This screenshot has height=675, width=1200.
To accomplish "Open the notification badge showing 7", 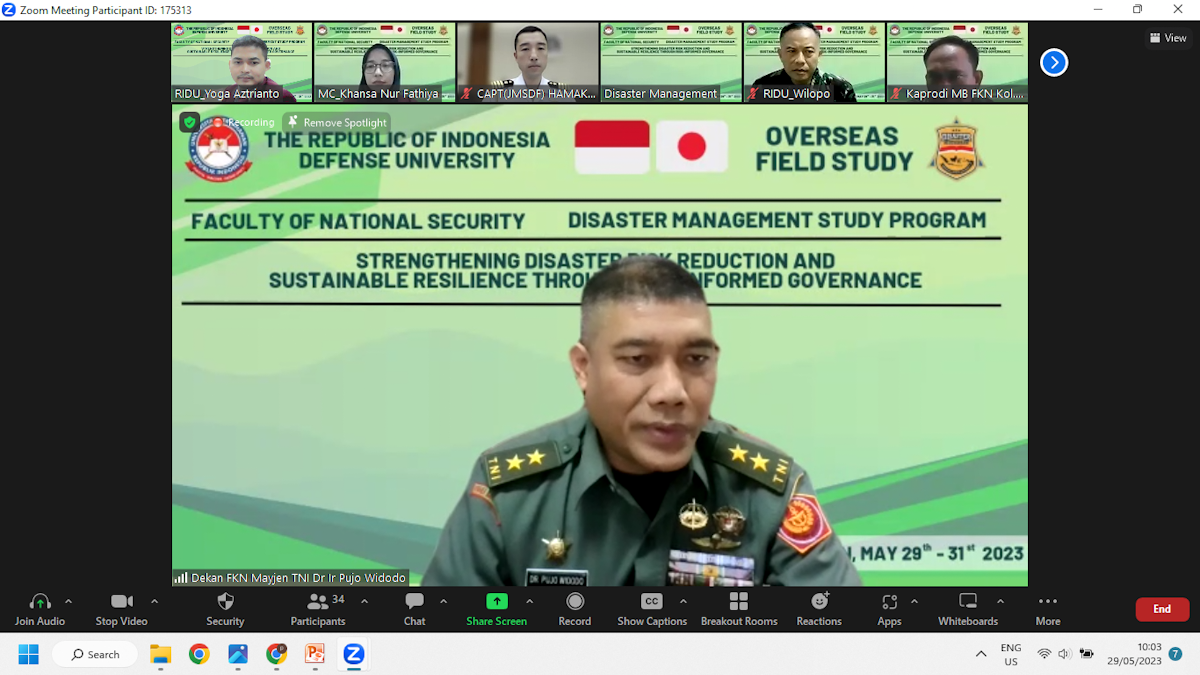I will (1176, 654).
